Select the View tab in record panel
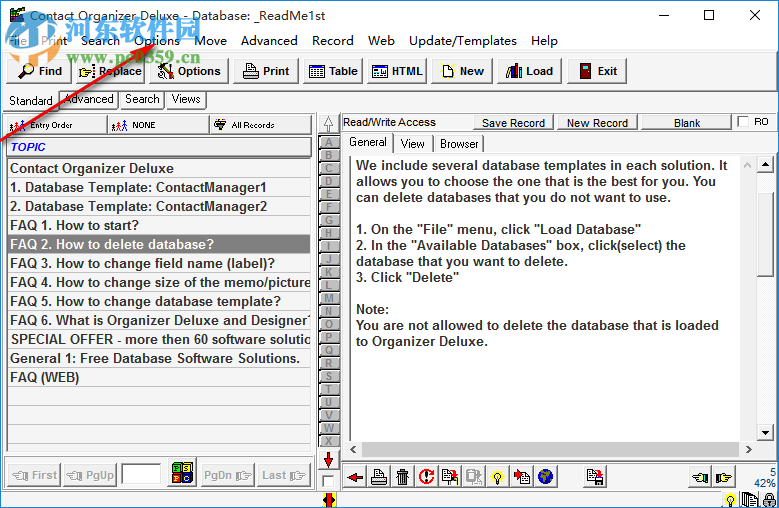Viewport: 779px width, 508px height. [x=412, y=144]
